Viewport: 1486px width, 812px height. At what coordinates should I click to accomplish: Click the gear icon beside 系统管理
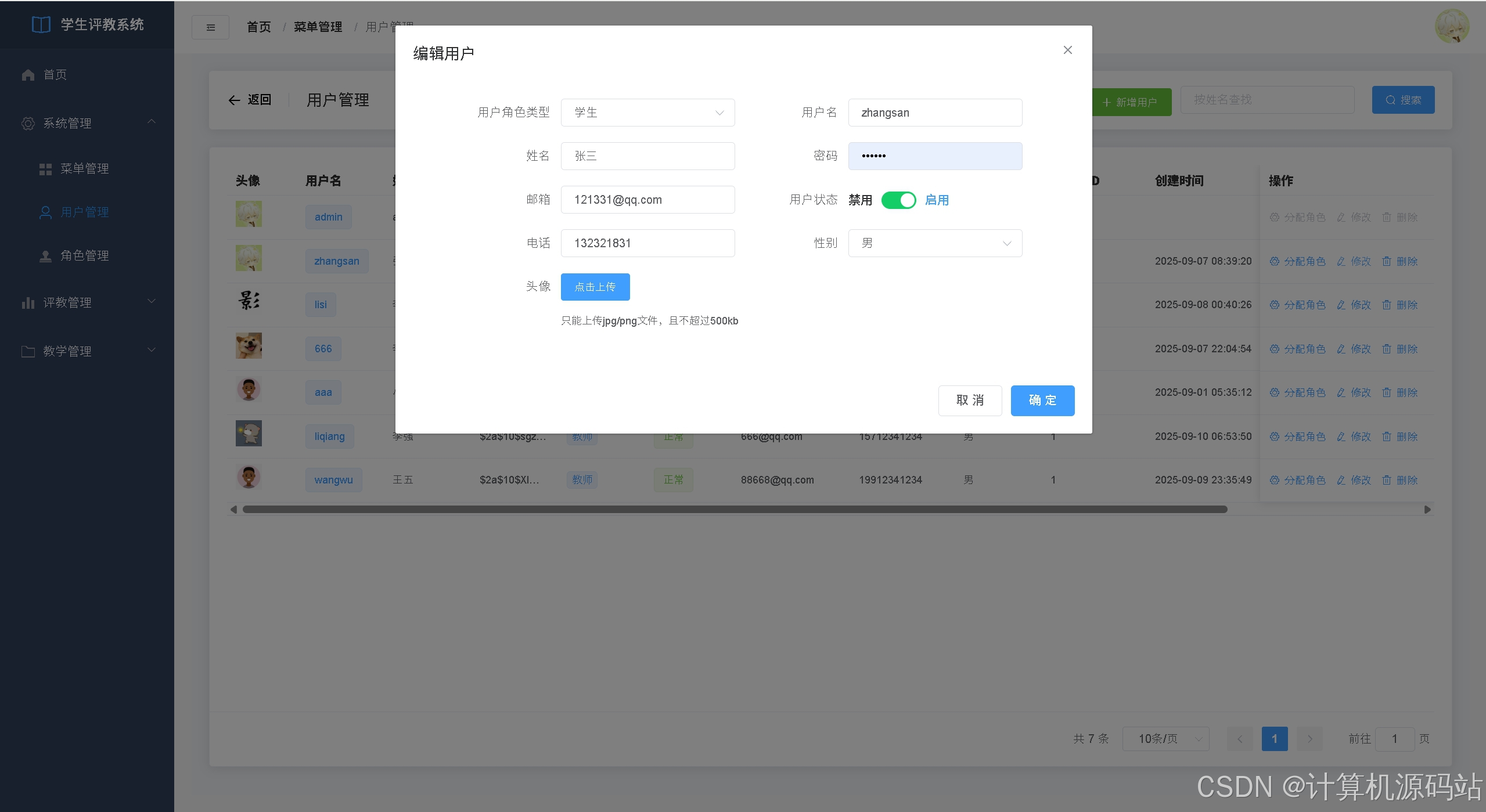[x=28, y=124]
